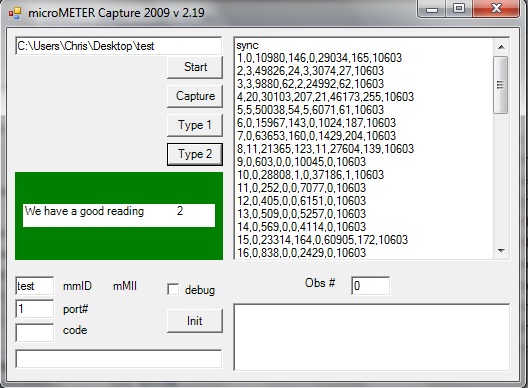Click data row '2,3,49826,24,3,3074,27,10603'
This screenshot has width=528, height=388.
tap(310, 71)
